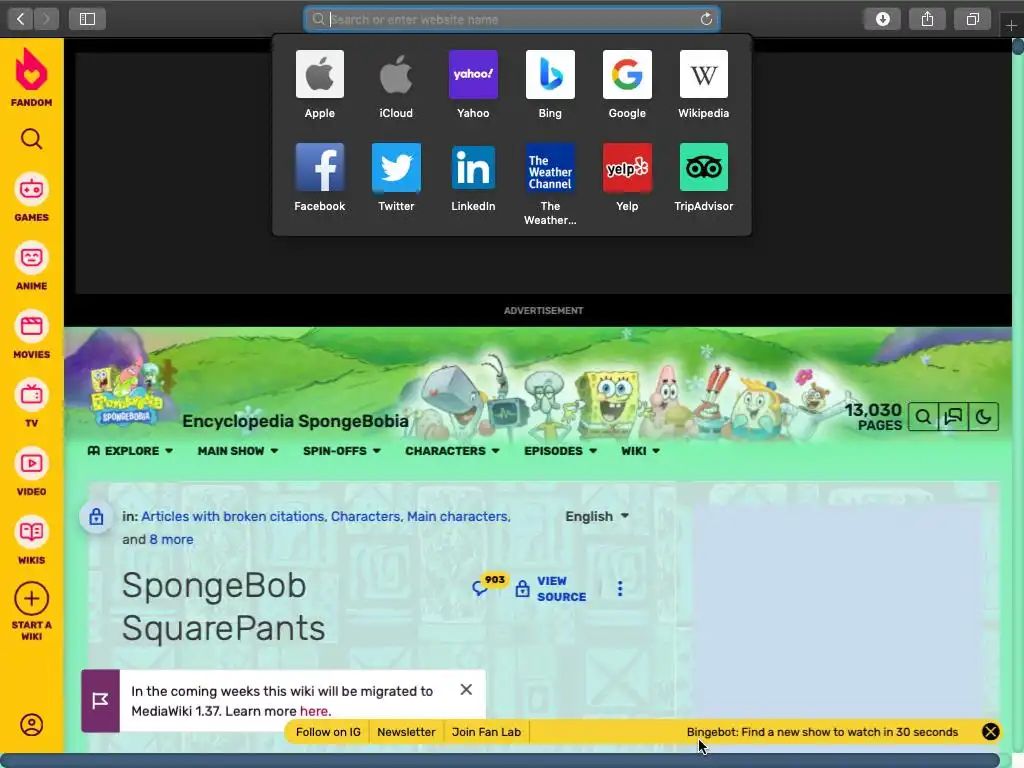The height and width of the screenshot is (768, 1024).
Task: Open the Wikipedia favorite
Action: 703,84
